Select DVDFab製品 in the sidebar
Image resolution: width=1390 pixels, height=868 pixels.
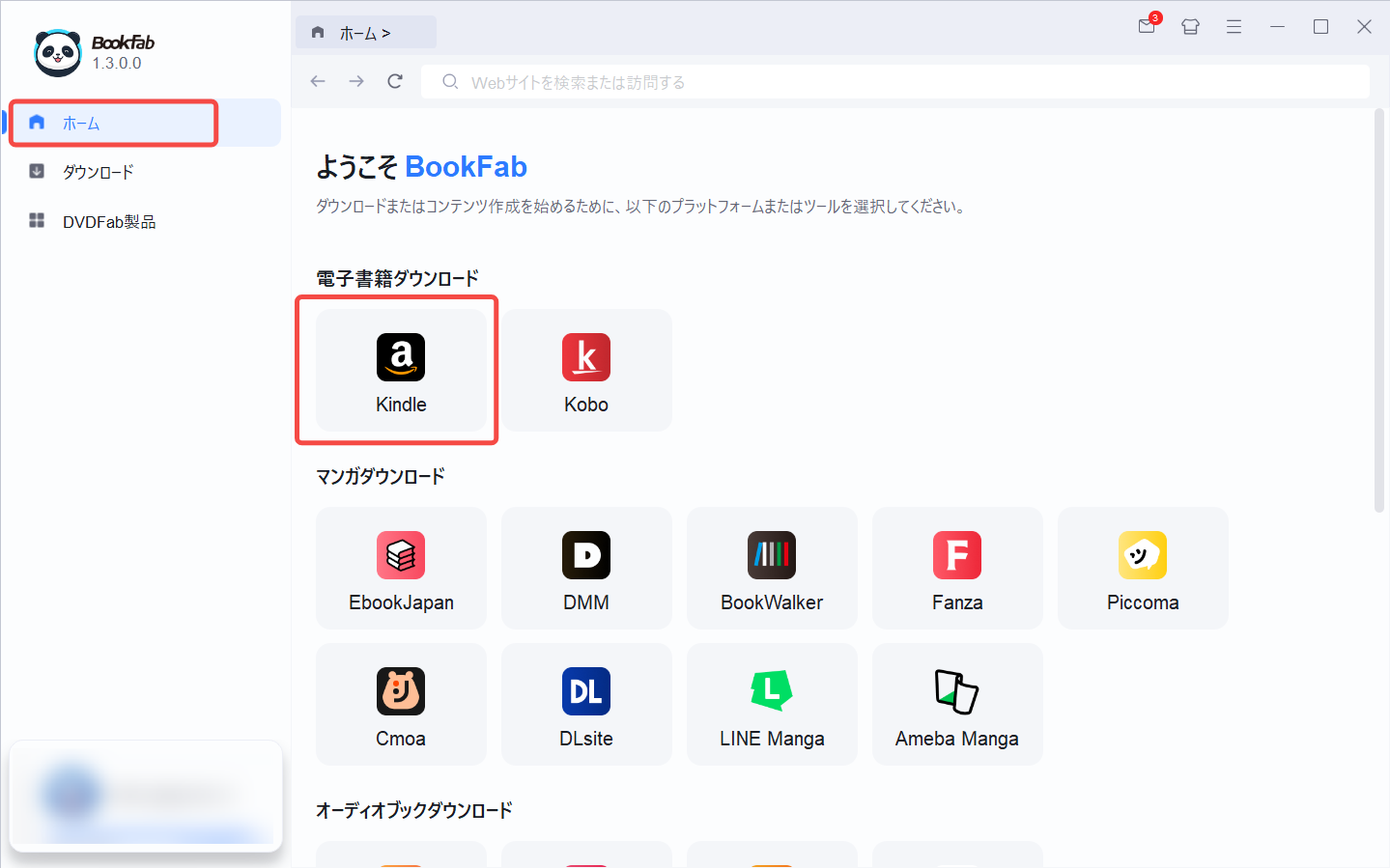tap(143, 221)
